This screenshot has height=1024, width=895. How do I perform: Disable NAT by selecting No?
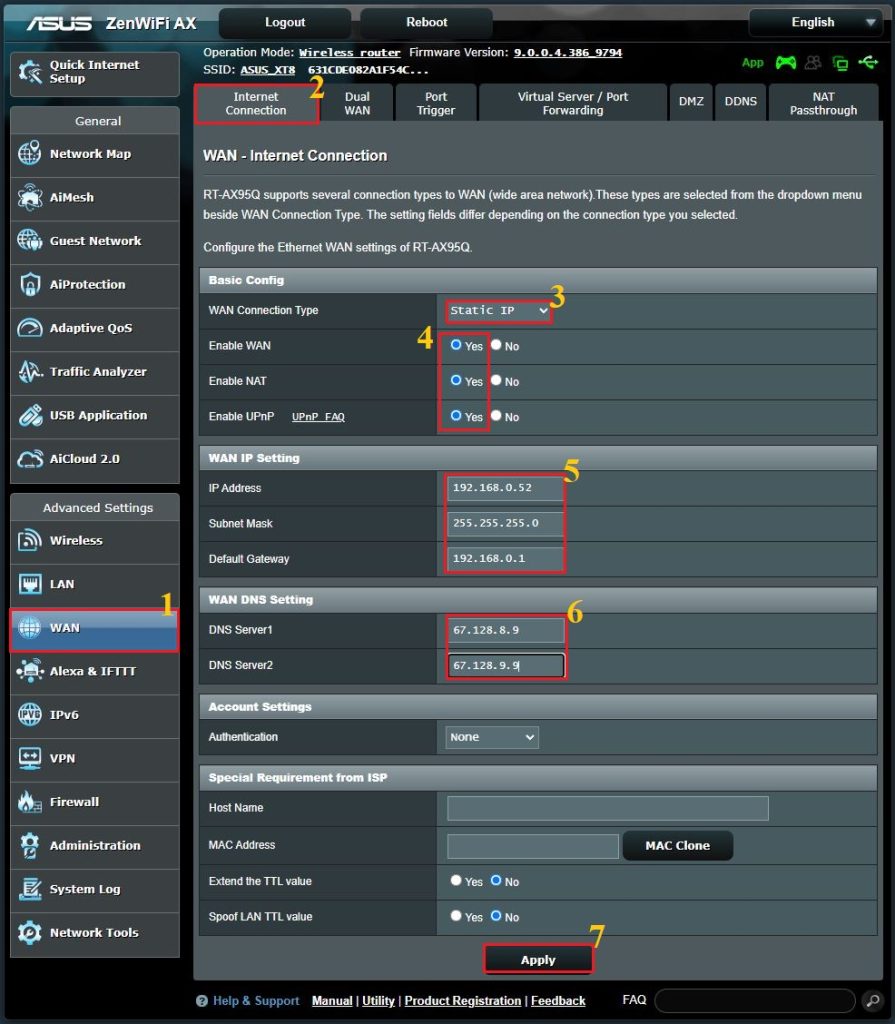point(496,381)
